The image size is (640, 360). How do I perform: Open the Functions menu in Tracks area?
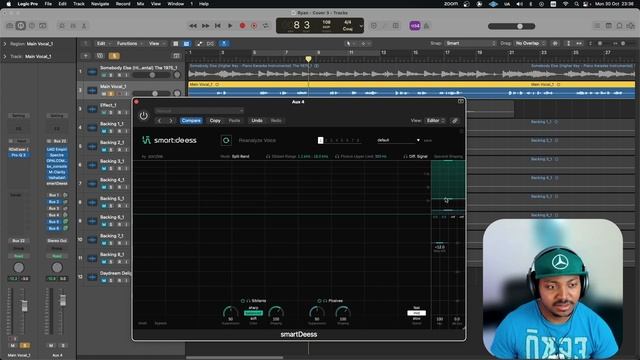click(129, 44)
